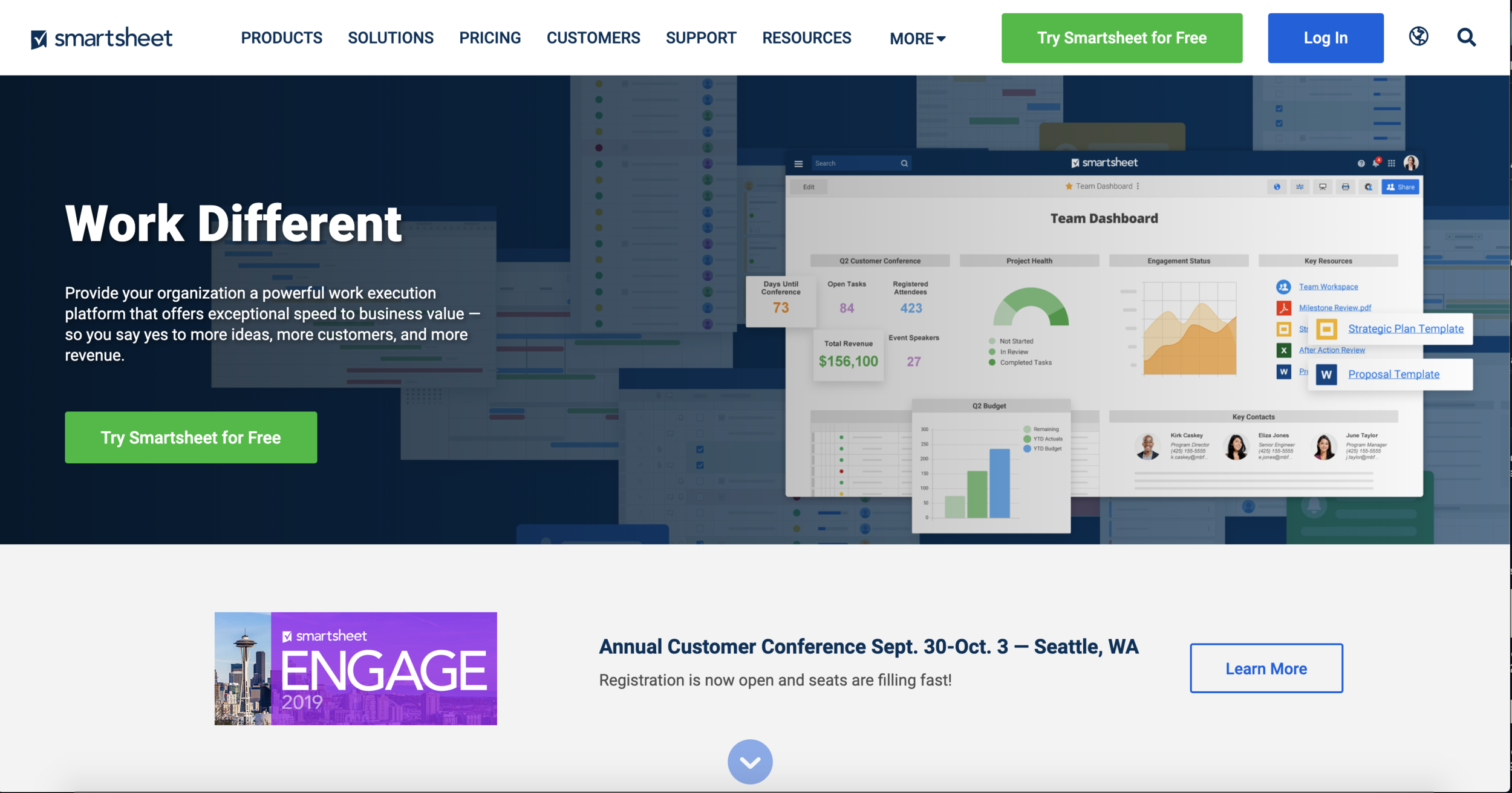Click the Excel icon beside After Action Review
This screenshot has height=793, width=1512.
coord(1283,350)
